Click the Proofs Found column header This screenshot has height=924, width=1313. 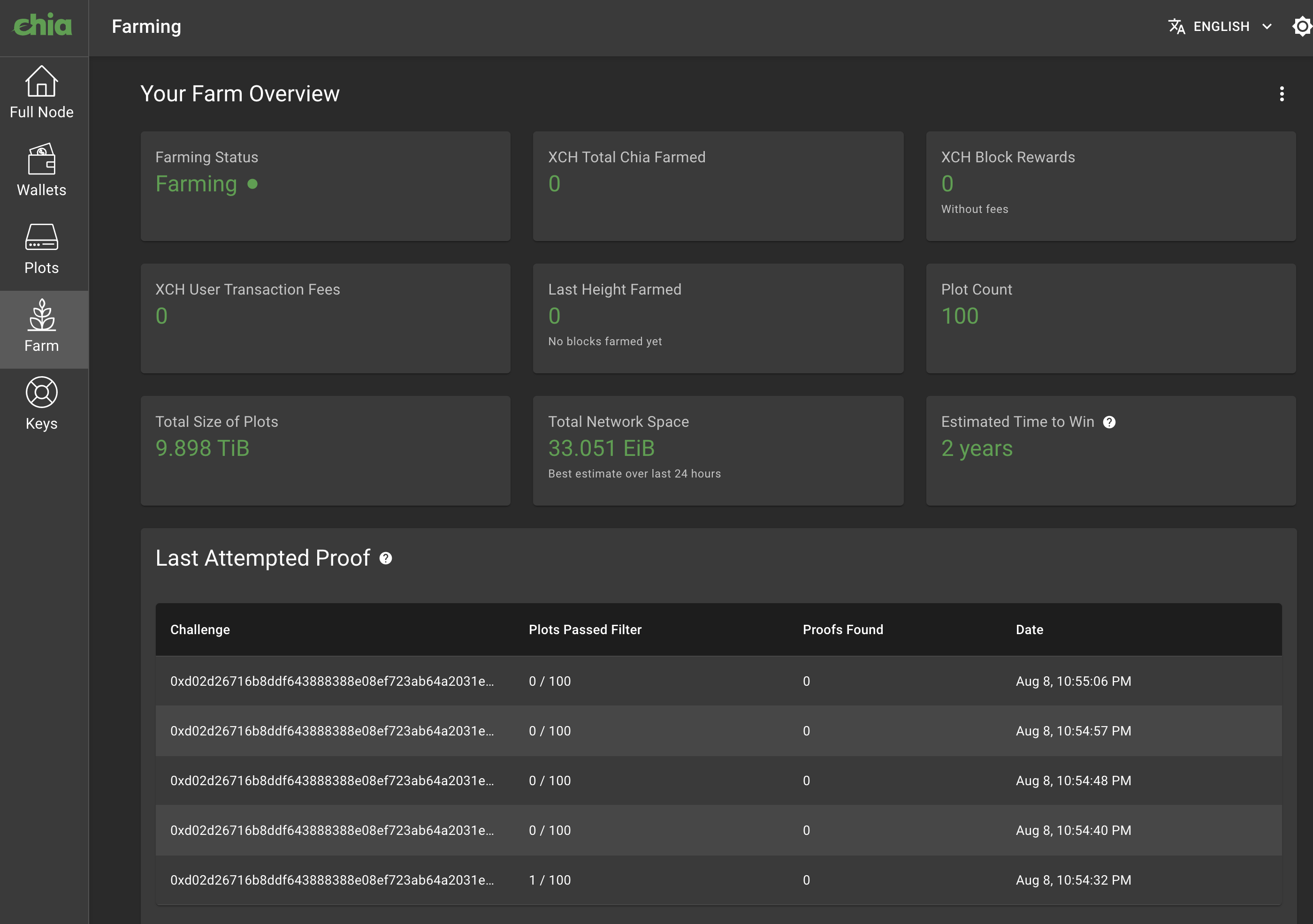click(843, 630)
